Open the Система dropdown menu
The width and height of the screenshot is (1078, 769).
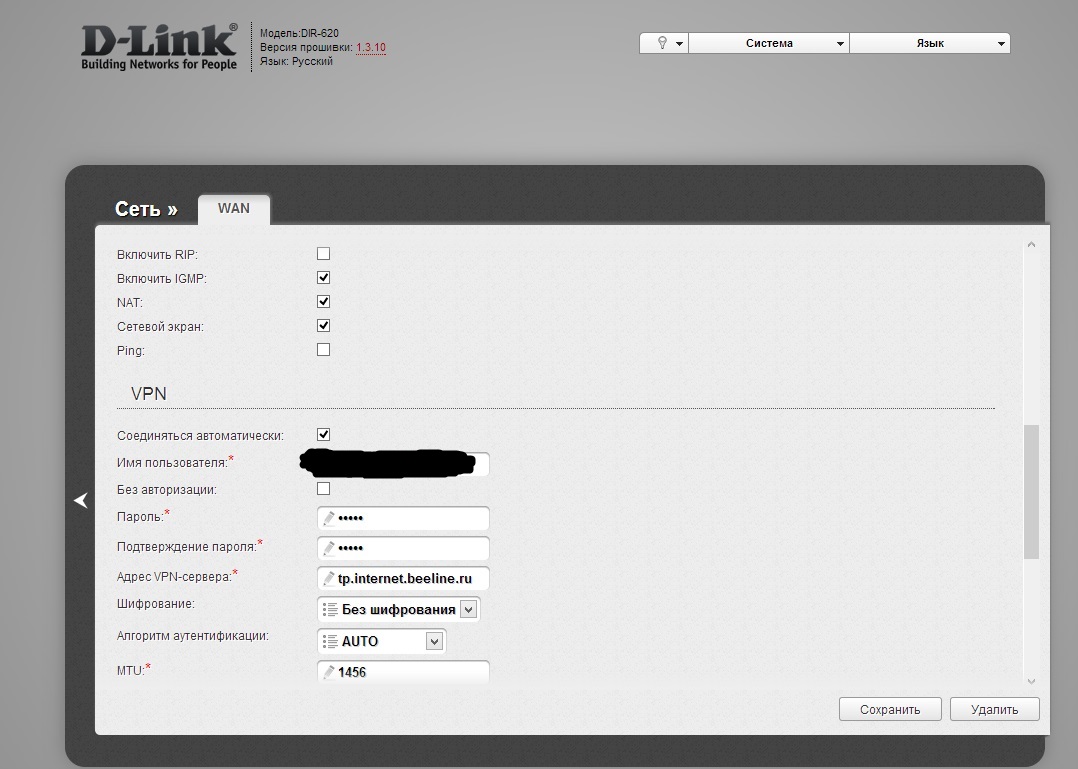point(769,43)
